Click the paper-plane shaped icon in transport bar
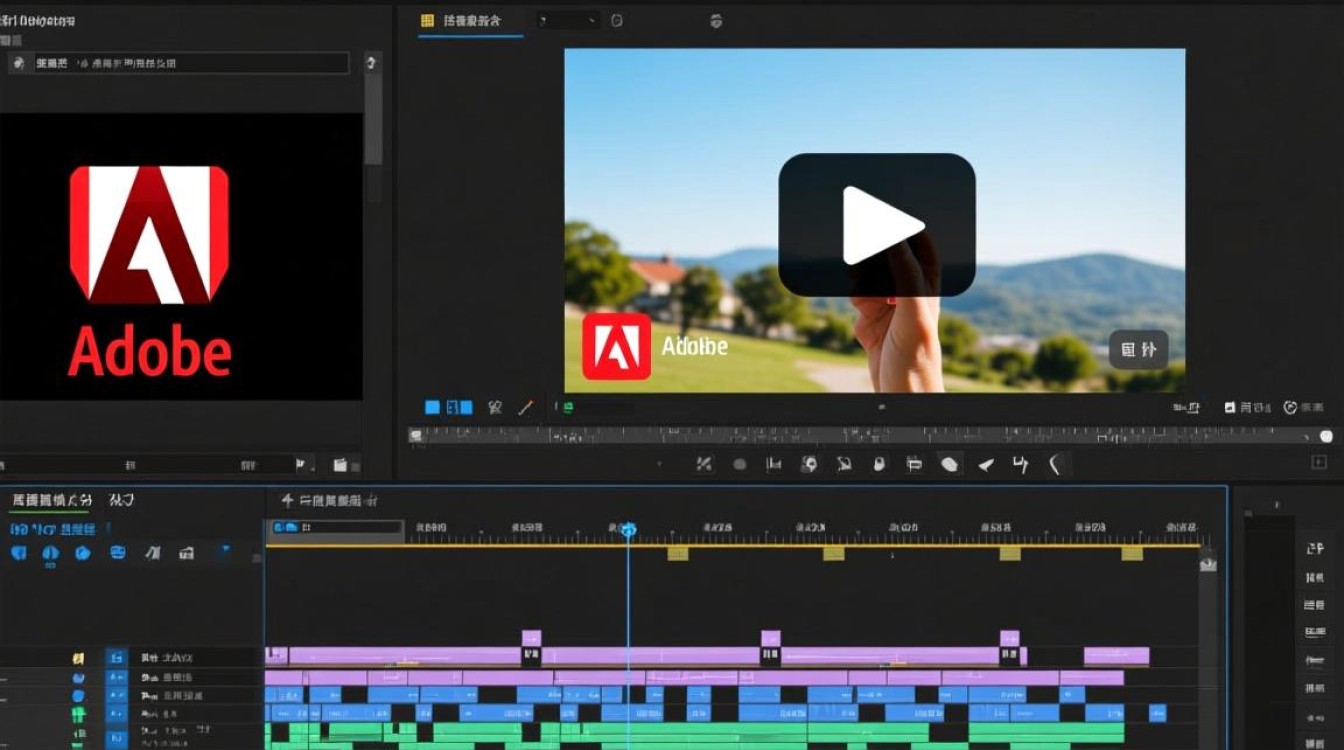Image resolution: width=1344 pixels, height=750 pixels. tap(985, 464)
